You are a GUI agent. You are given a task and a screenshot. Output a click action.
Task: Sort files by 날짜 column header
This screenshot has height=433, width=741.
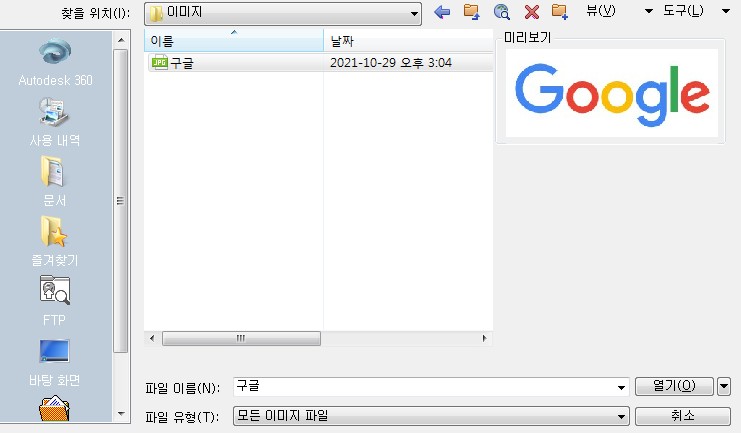coord(408,41)
